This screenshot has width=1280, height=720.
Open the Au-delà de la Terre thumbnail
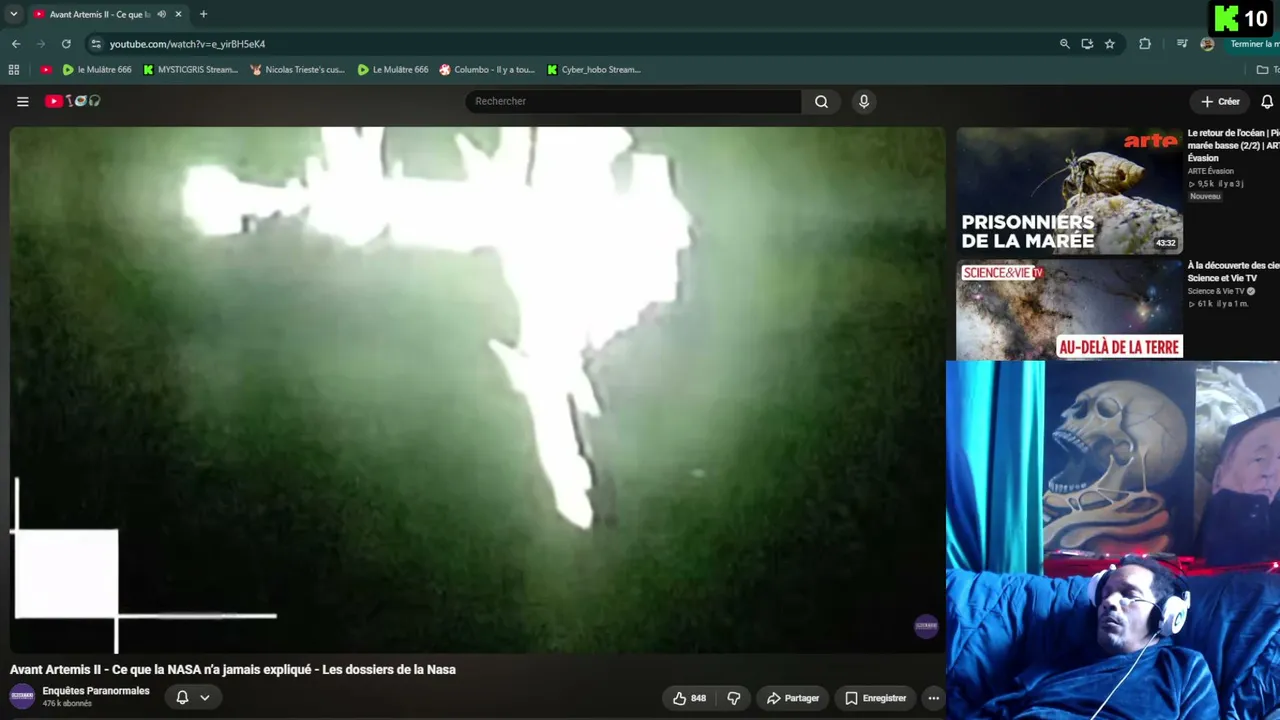coord(1069,310)
